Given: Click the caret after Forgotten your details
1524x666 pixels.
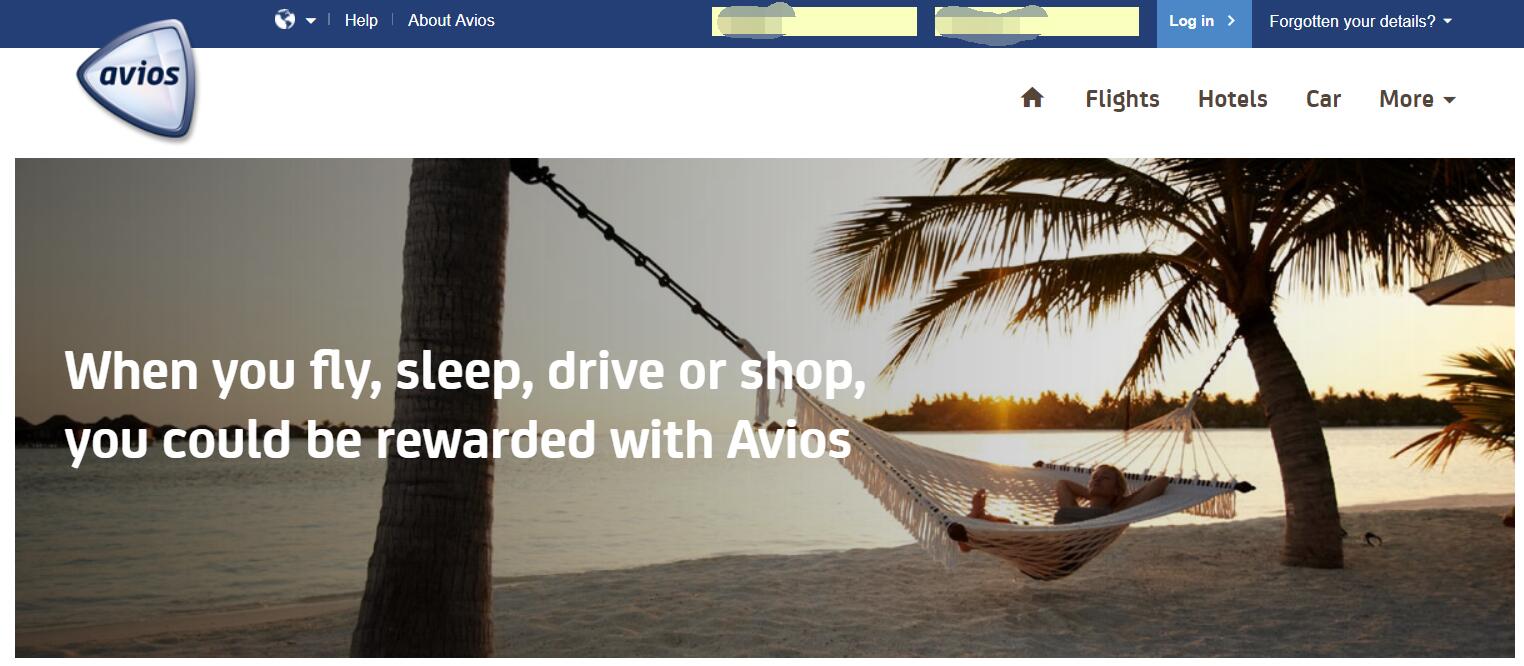Looking at the screenshot, I should 1447,21.
